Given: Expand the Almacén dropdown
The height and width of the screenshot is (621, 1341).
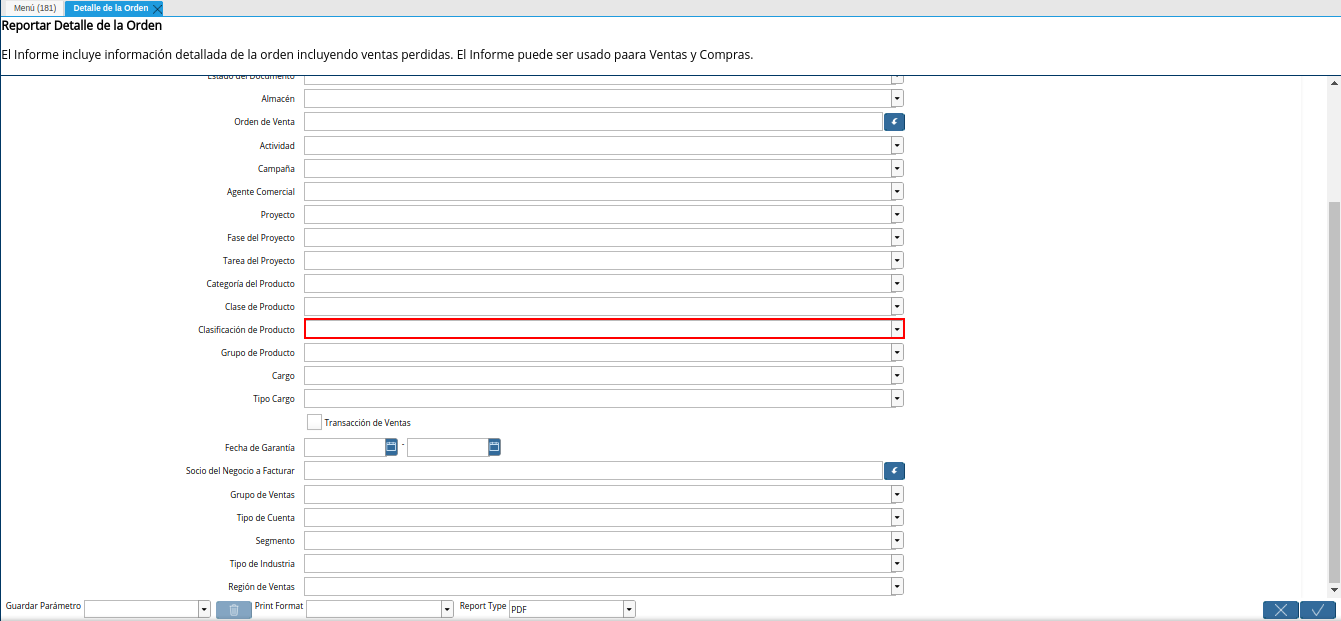Looking at the screenshot, I should (897, 99).
